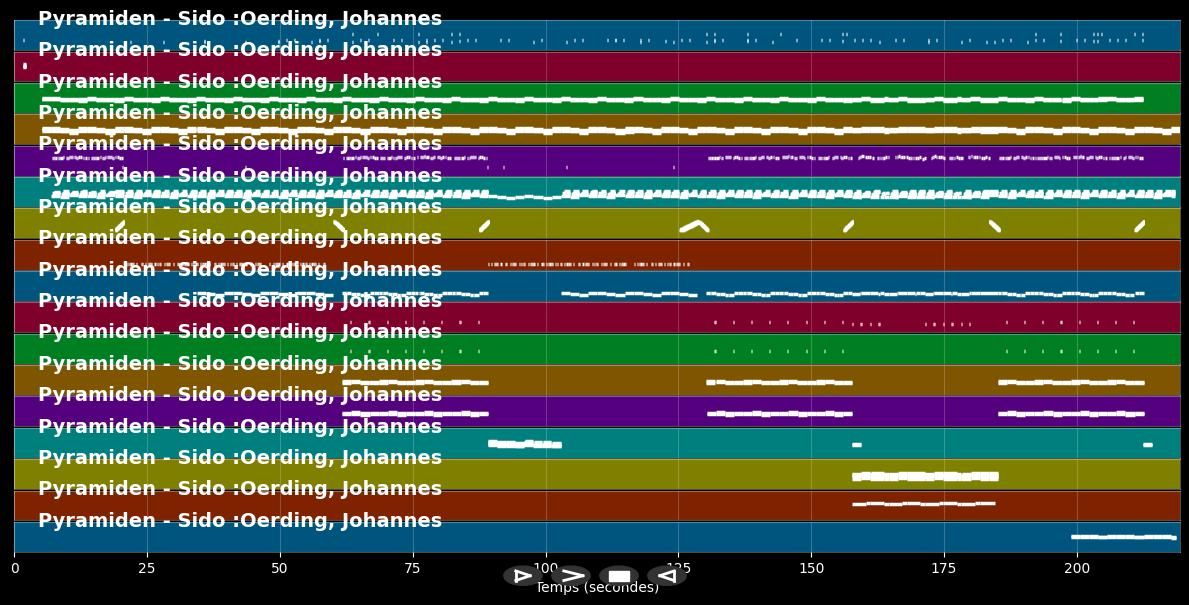Click the first Pyramiden - Sido track title
The width and height of the screenshot is (1189, 605).
pos(239,17)
